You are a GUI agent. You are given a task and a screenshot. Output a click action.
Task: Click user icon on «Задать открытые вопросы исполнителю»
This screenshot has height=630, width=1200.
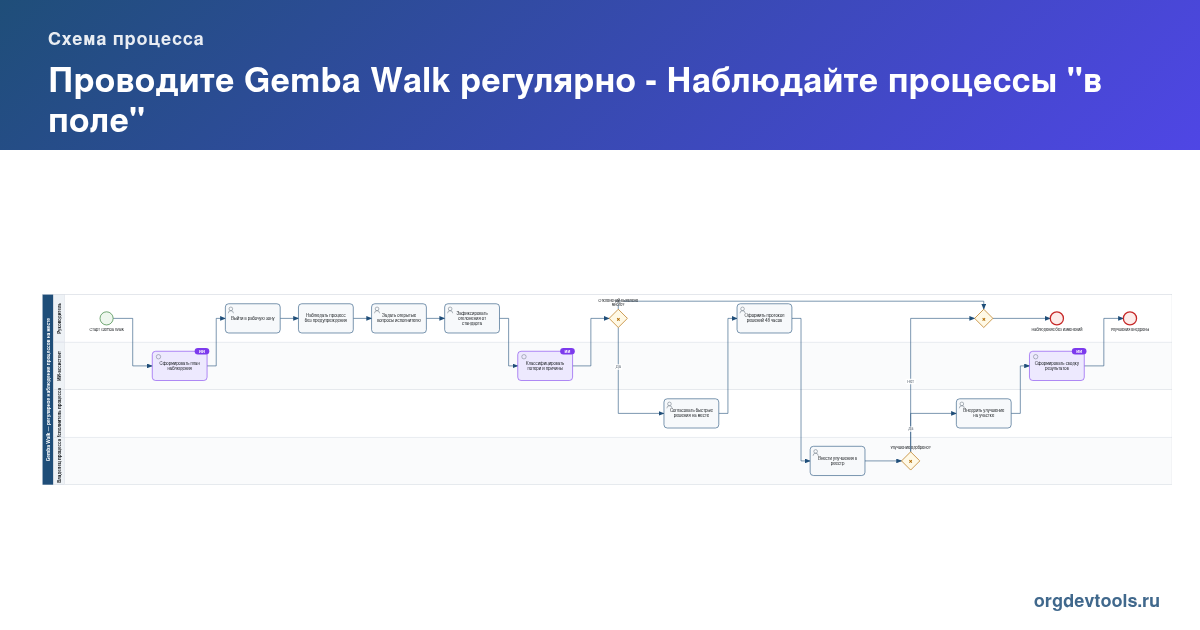click(377, 309)
